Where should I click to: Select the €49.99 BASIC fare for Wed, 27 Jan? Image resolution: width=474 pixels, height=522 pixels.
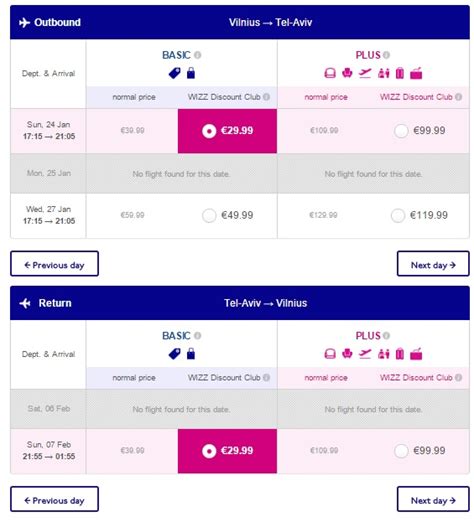point(209,216)
